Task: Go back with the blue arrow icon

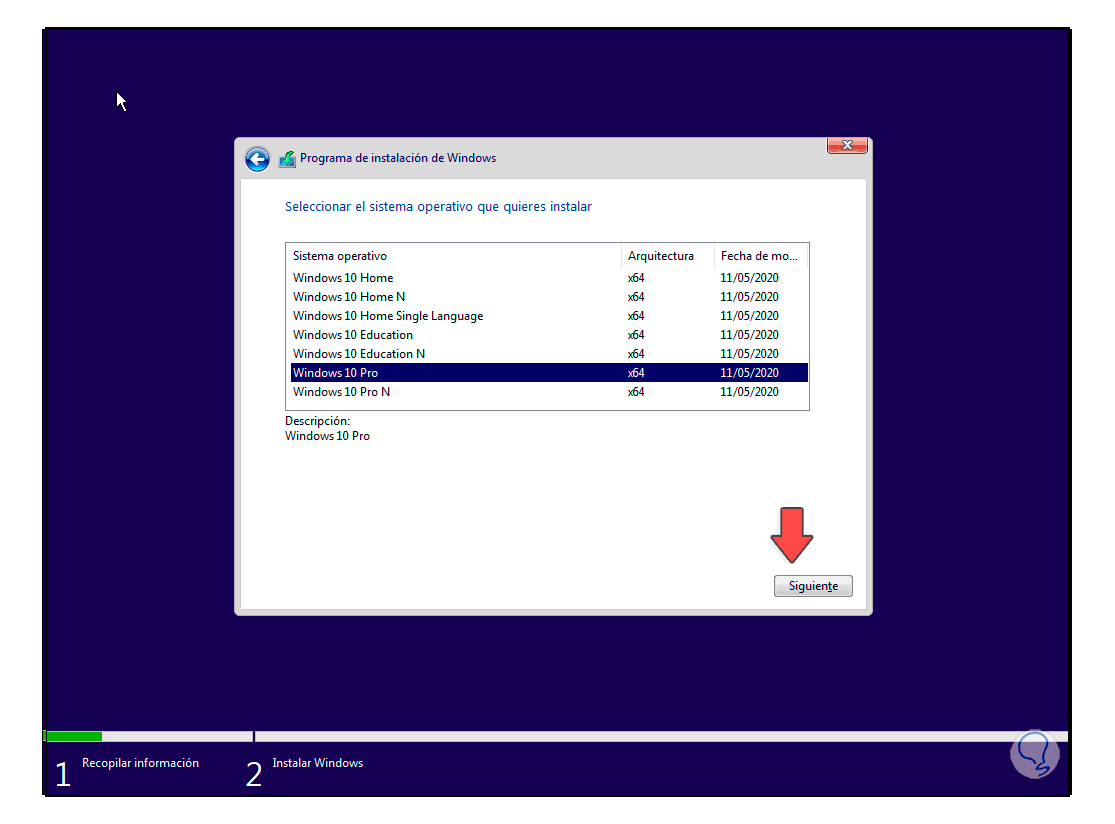Action: (257, 159)
